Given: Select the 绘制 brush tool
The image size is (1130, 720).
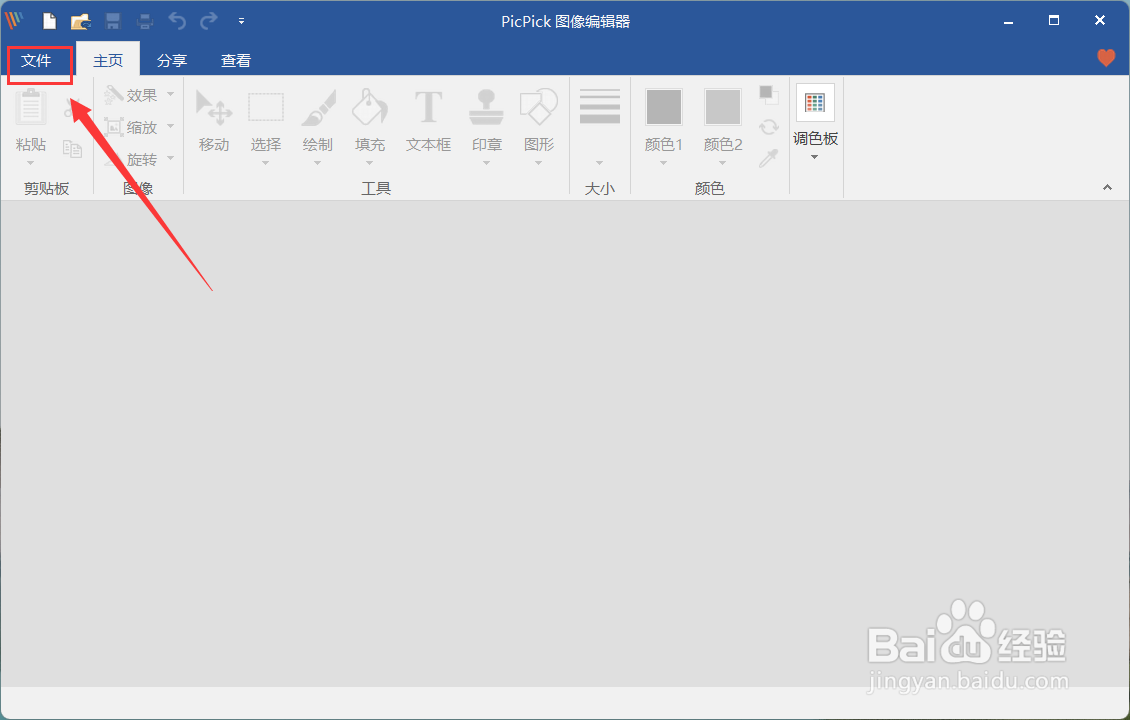Looking at the screenshot, I should (318, 120).
